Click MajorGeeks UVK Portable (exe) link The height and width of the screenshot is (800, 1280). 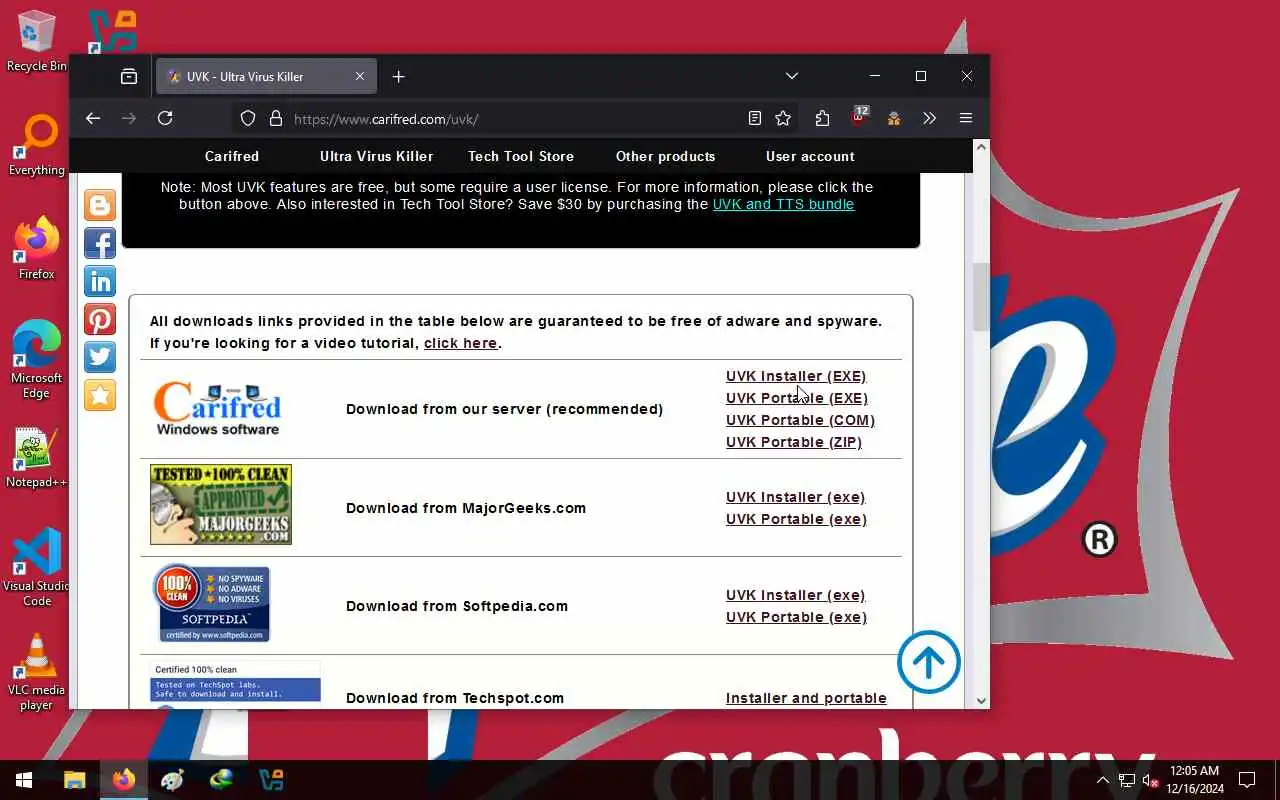796,519
